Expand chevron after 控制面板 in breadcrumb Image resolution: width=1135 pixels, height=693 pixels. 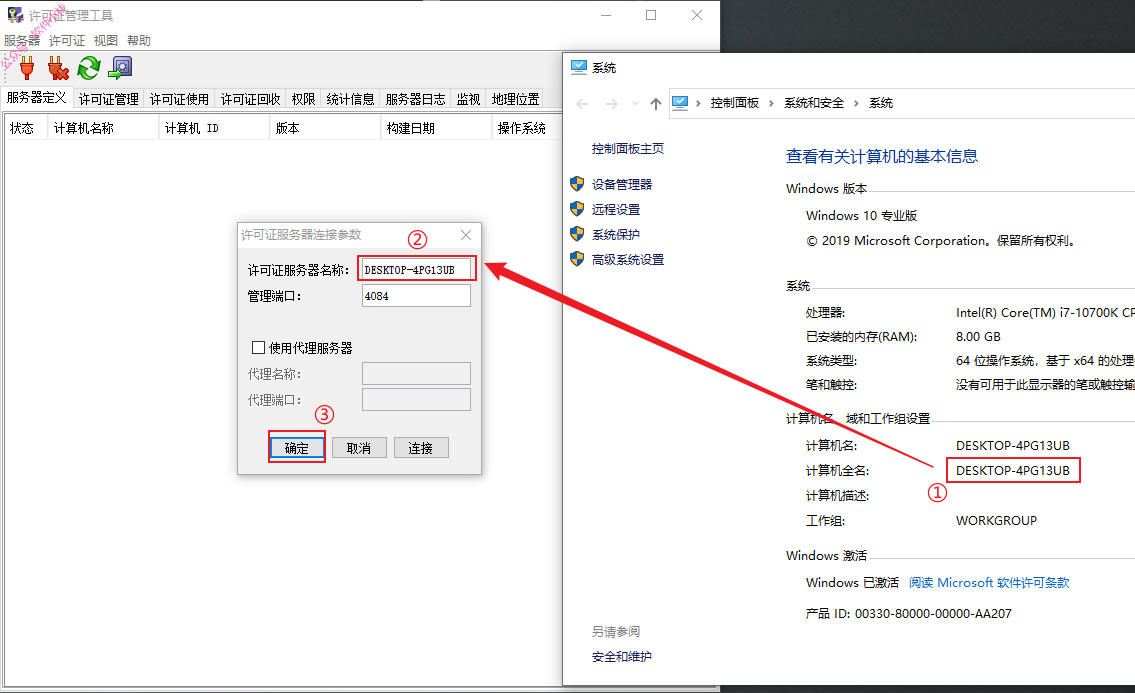click(771, 104)
